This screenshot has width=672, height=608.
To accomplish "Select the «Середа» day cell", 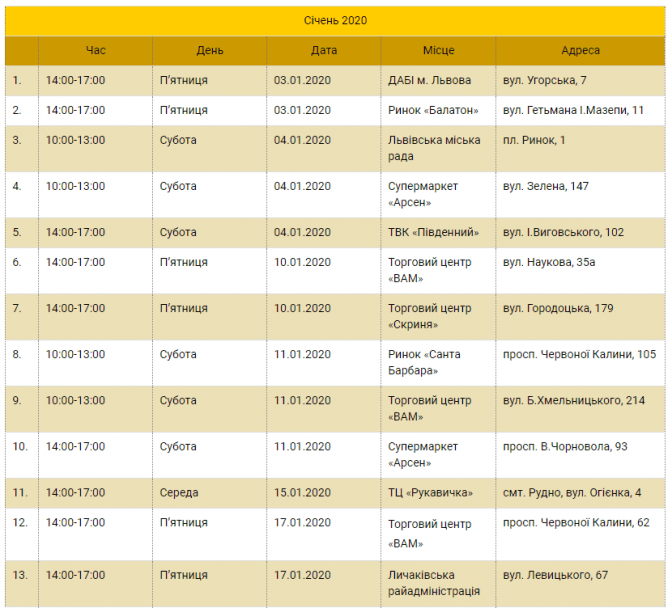I will [x=179, y=492].
